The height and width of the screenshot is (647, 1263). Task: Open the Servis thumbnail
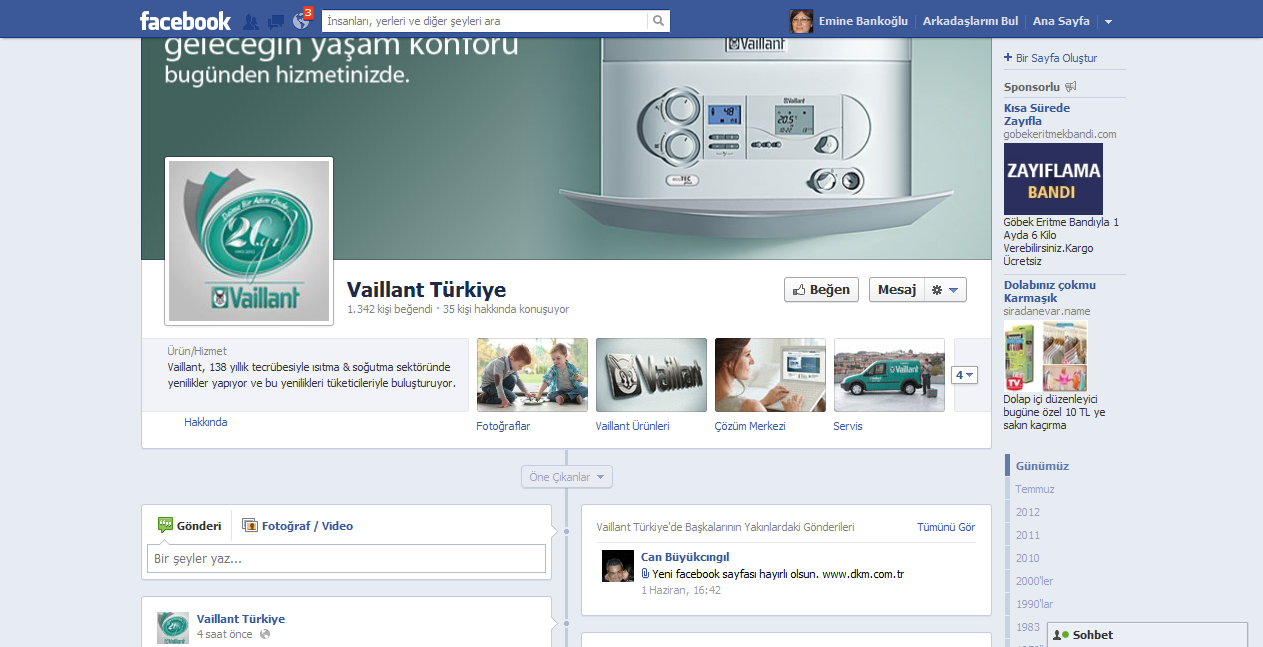pyautogui.click(x=889, y=375)
